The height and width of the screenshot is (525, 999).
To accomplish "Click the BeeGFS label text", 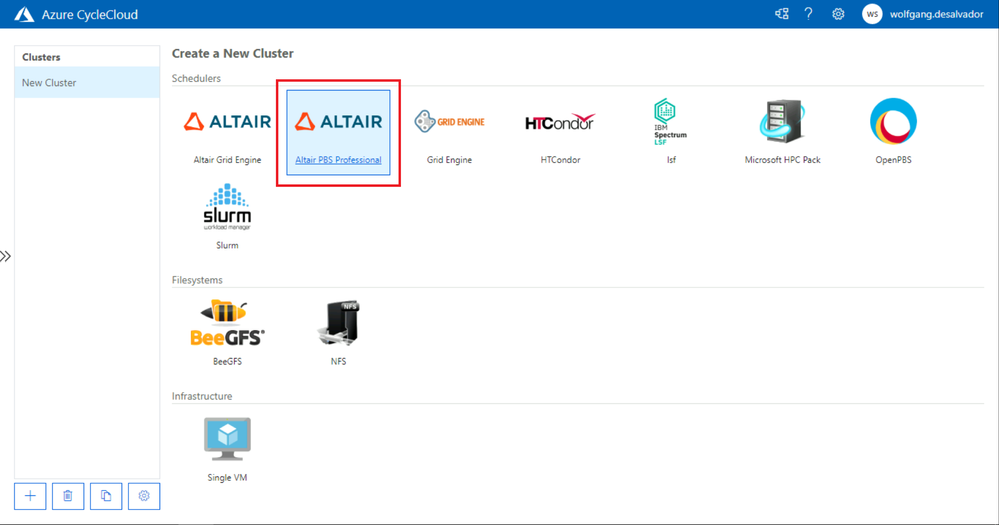I will (227, 361).
